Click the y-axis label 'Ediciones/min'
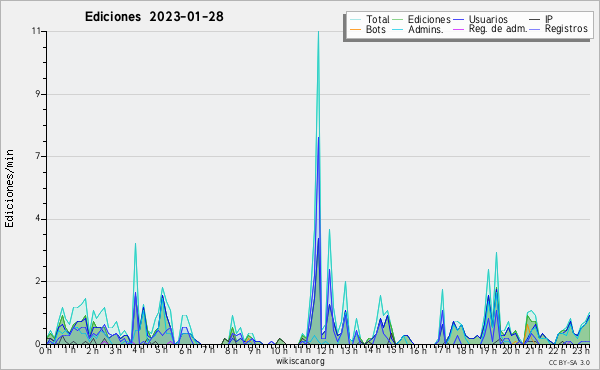The image size is (600, 370). tap(9, 188)
